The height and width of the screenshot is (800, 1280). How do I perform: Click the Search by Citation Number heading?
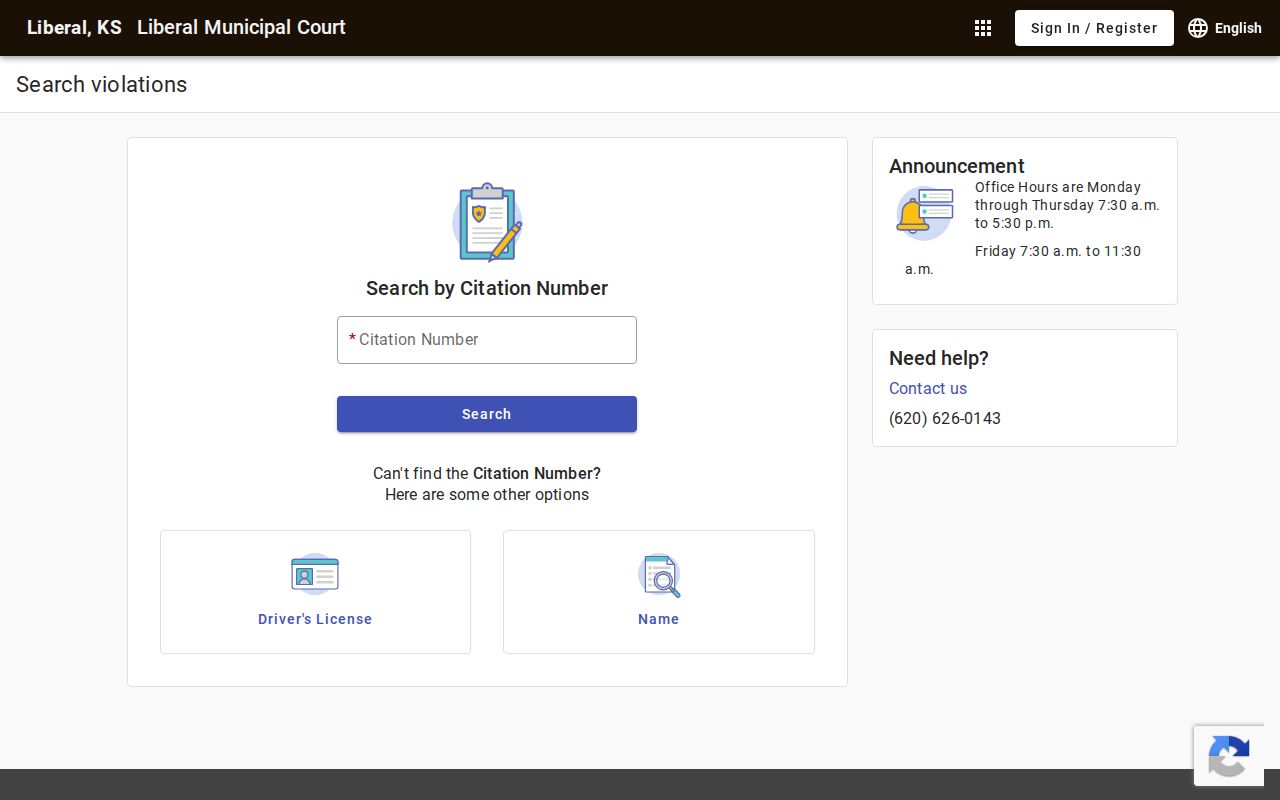[x=487, y=288]
